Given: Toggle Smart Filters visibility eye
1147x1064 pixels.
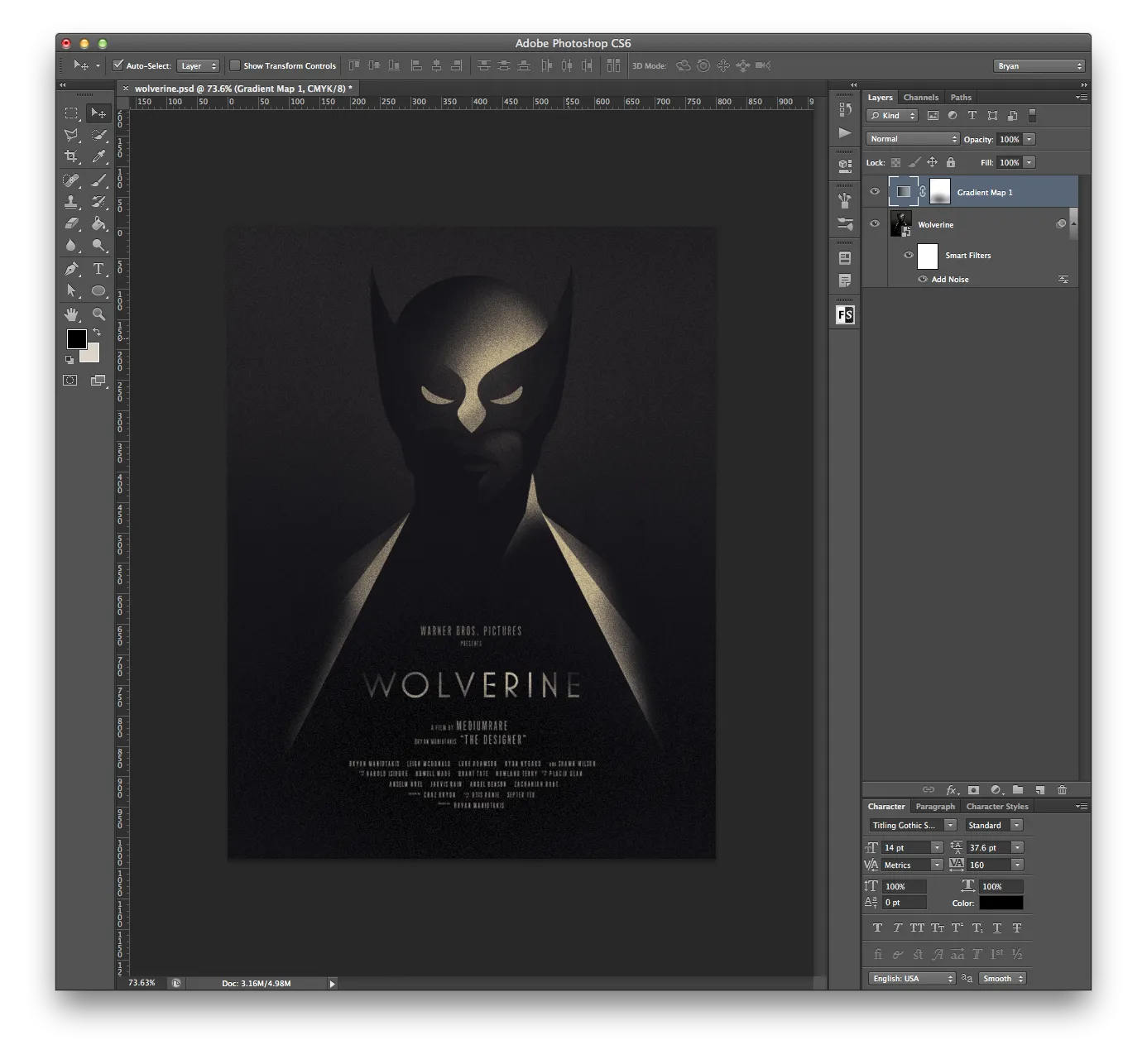Looking at the screenshot, I should (x=909, y=255).
